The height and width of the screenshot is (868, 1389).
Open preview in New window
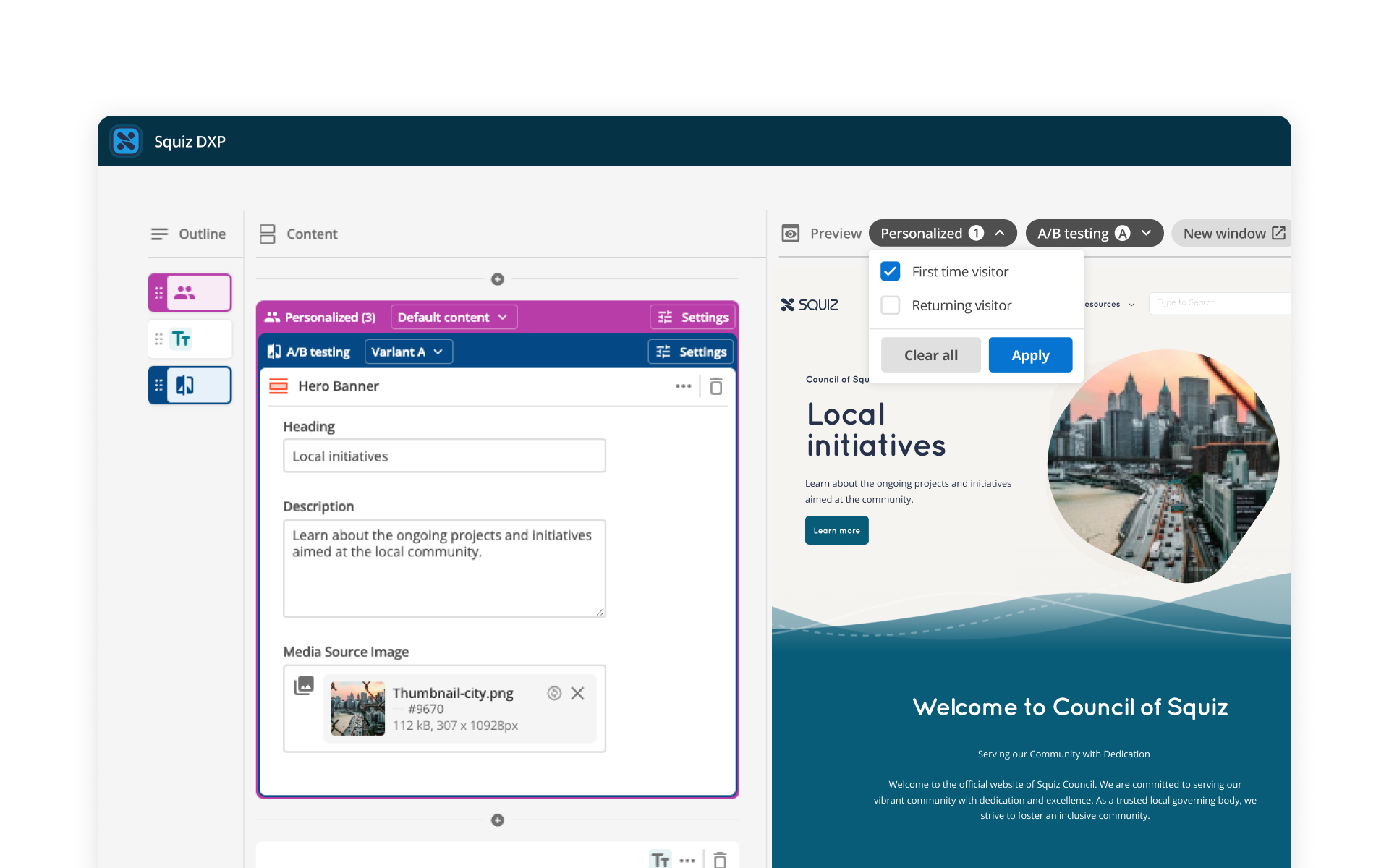coord(1233,233)
